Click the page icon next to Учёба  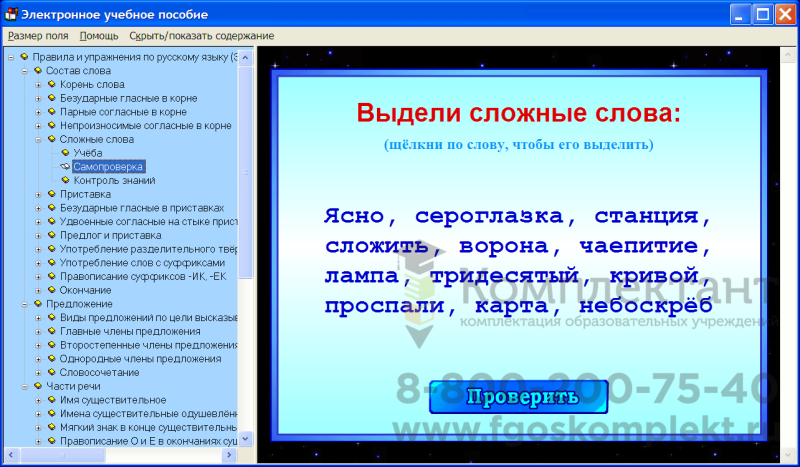[65, 153]
